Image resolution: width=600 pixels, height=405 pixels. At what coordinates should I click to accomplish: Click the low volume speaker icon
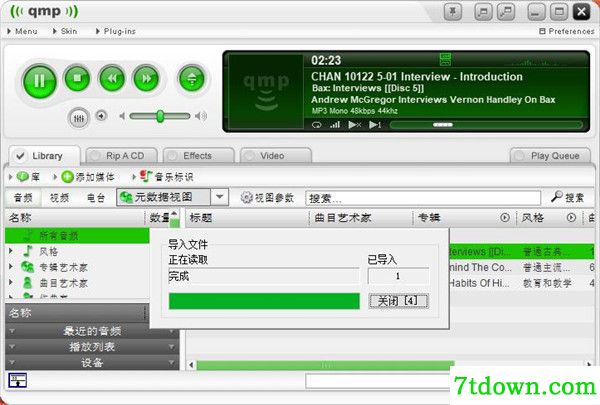coord(122,116)
